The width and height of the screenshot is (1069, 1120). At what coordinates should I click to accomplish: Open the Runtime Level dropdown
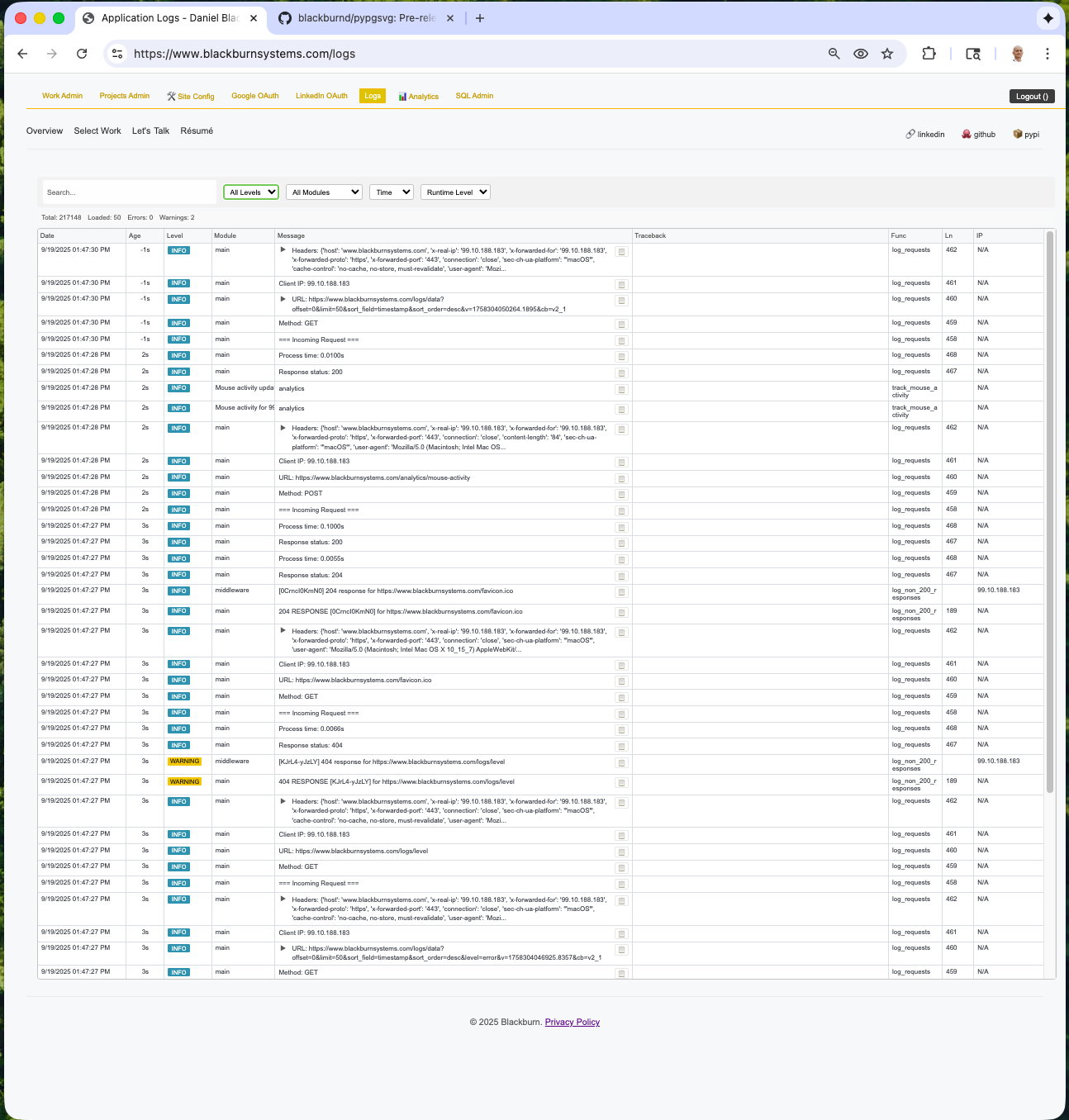pos(455,192)
